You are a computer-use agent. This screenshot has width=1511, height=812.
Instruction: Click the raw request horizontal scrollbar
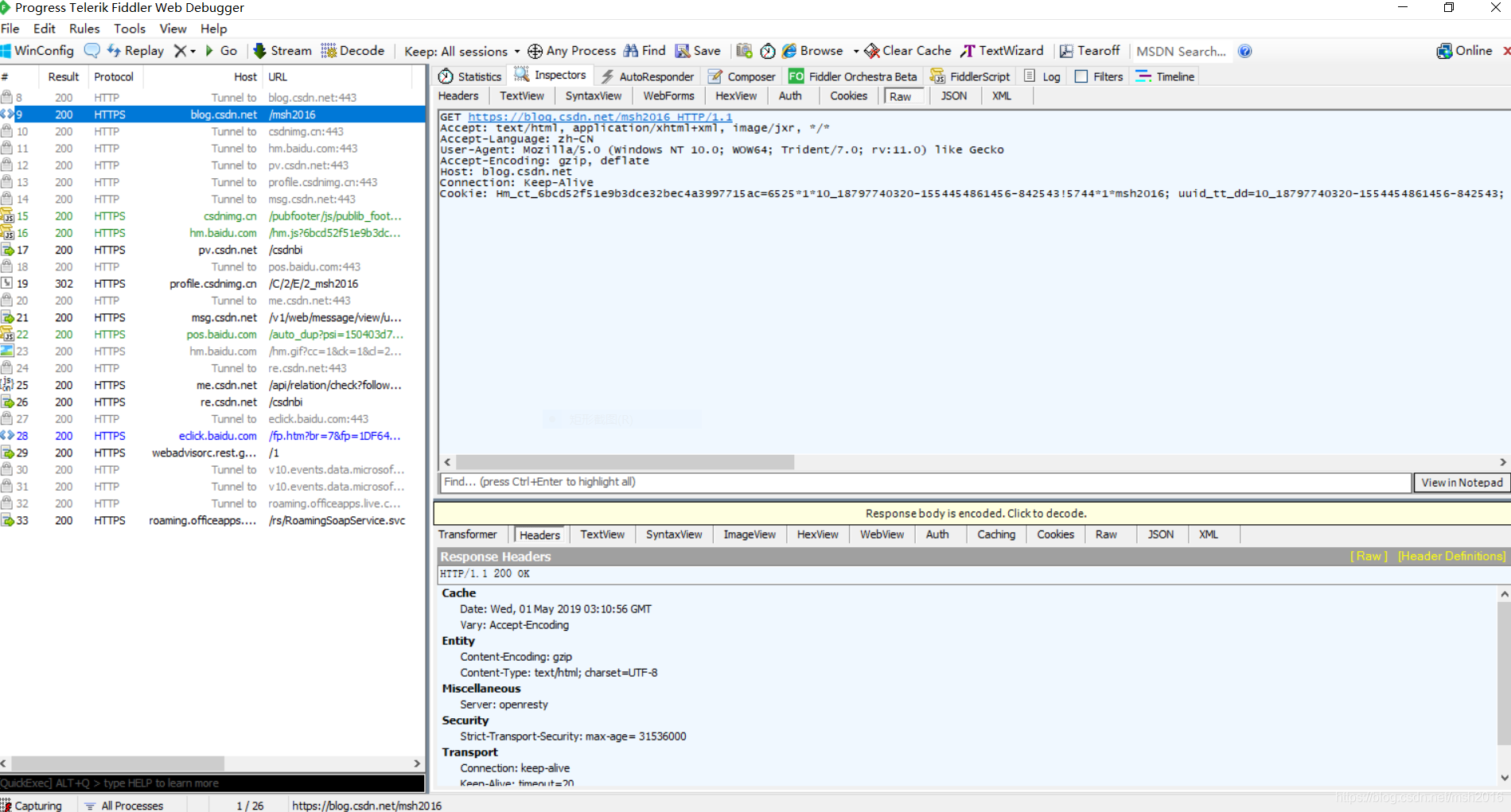pos(625,462)
